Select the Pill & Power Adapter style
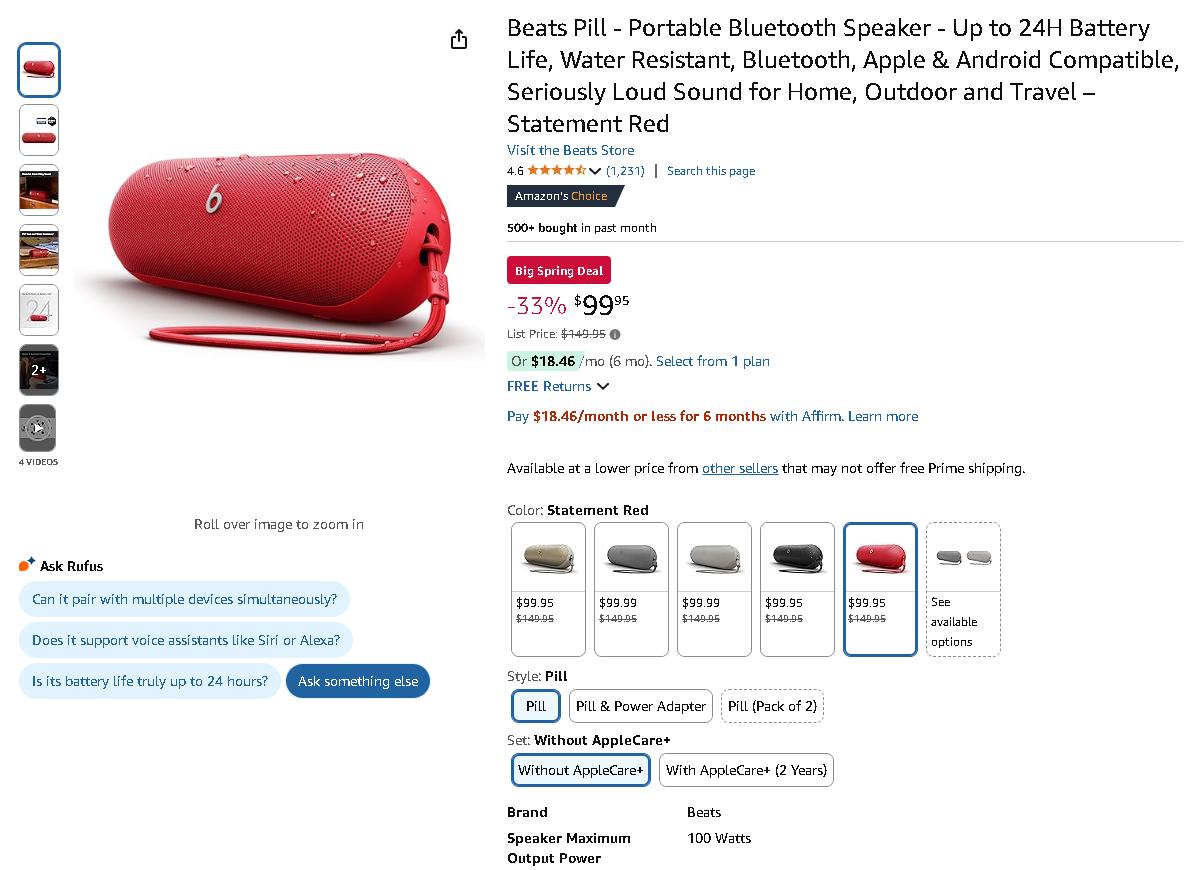This screenshot has width=1189, height=870. (x=641, y=706)
